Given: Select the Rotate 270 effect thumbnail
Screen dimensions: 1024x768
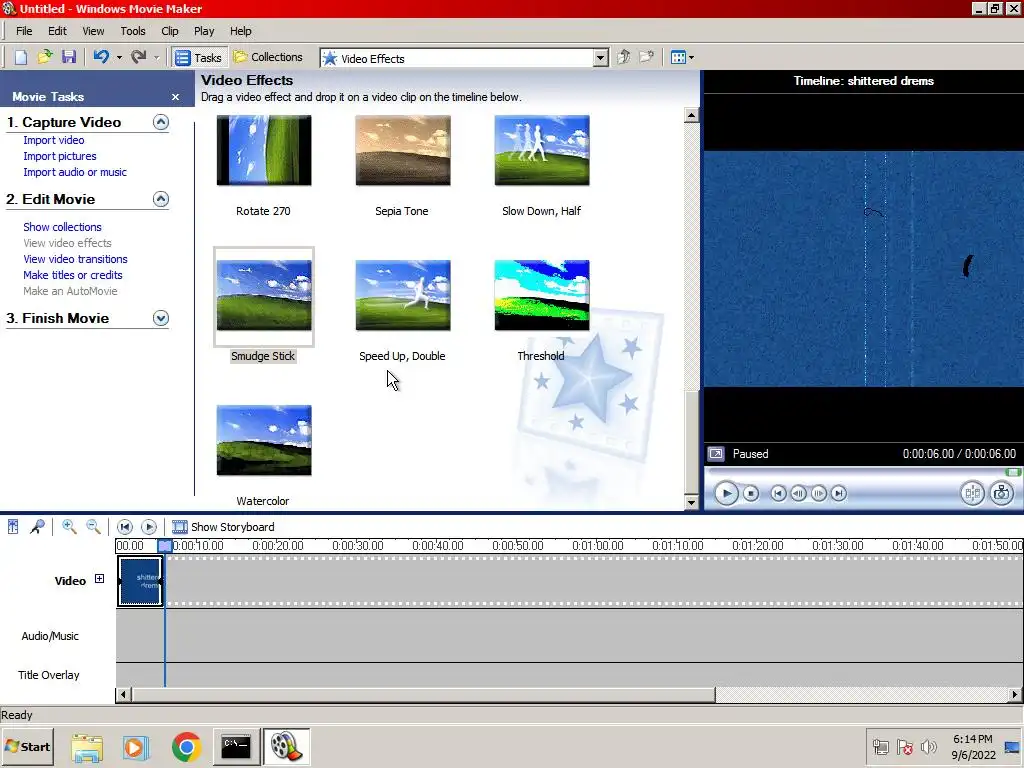Looking at the screenshot, I should click(x=264, y=150).
